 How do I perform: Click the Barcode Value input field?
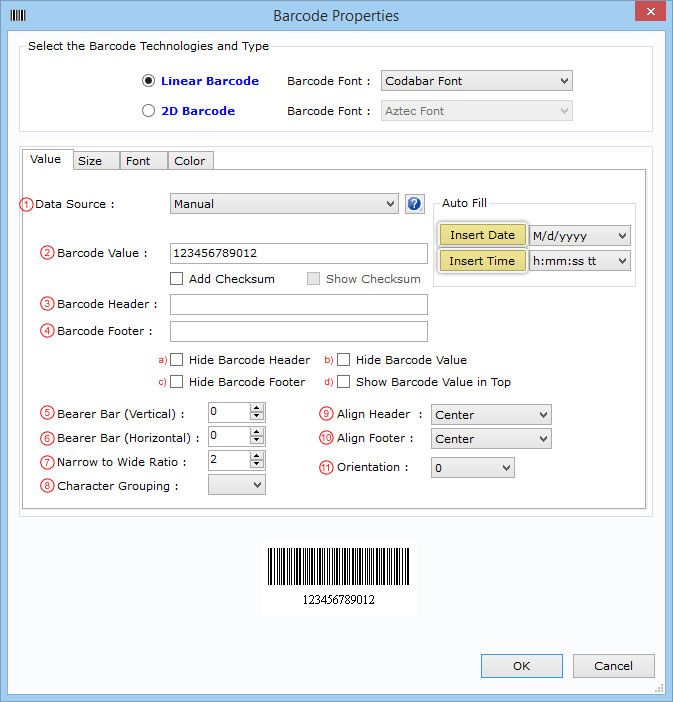point(299,253)
